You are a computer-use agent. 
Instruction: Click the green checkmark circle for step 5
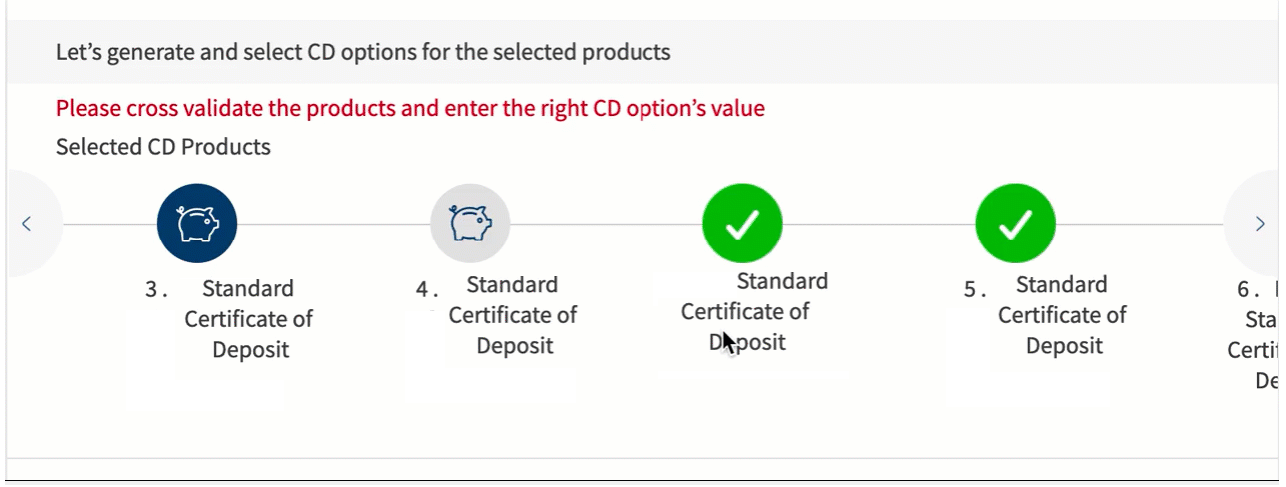click(1016, 223)
